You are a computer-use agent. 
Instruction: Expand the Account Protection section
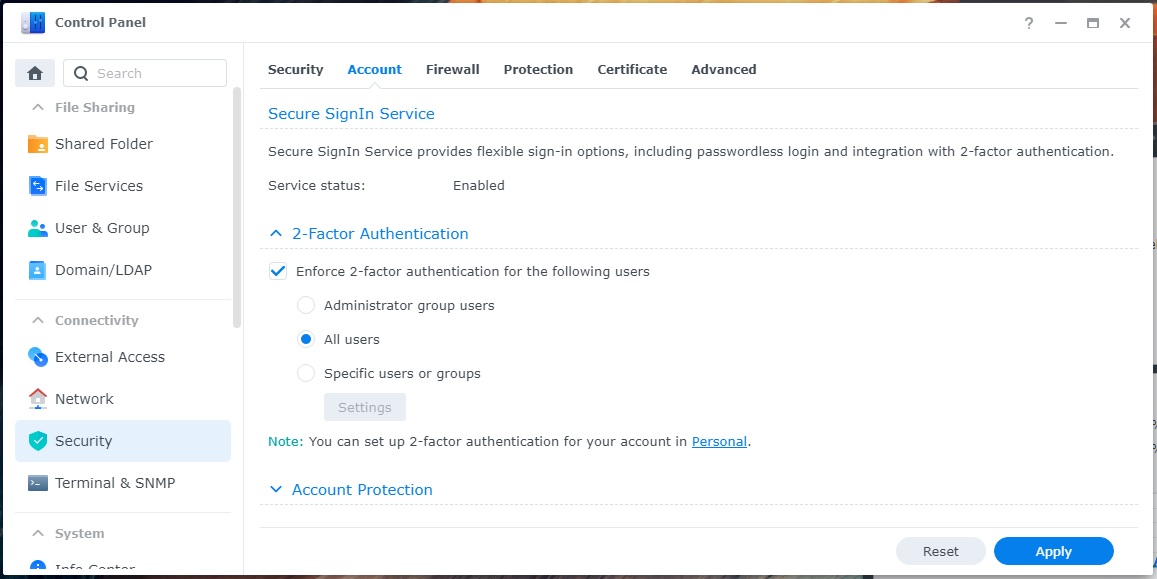click(x=276, y=489)
